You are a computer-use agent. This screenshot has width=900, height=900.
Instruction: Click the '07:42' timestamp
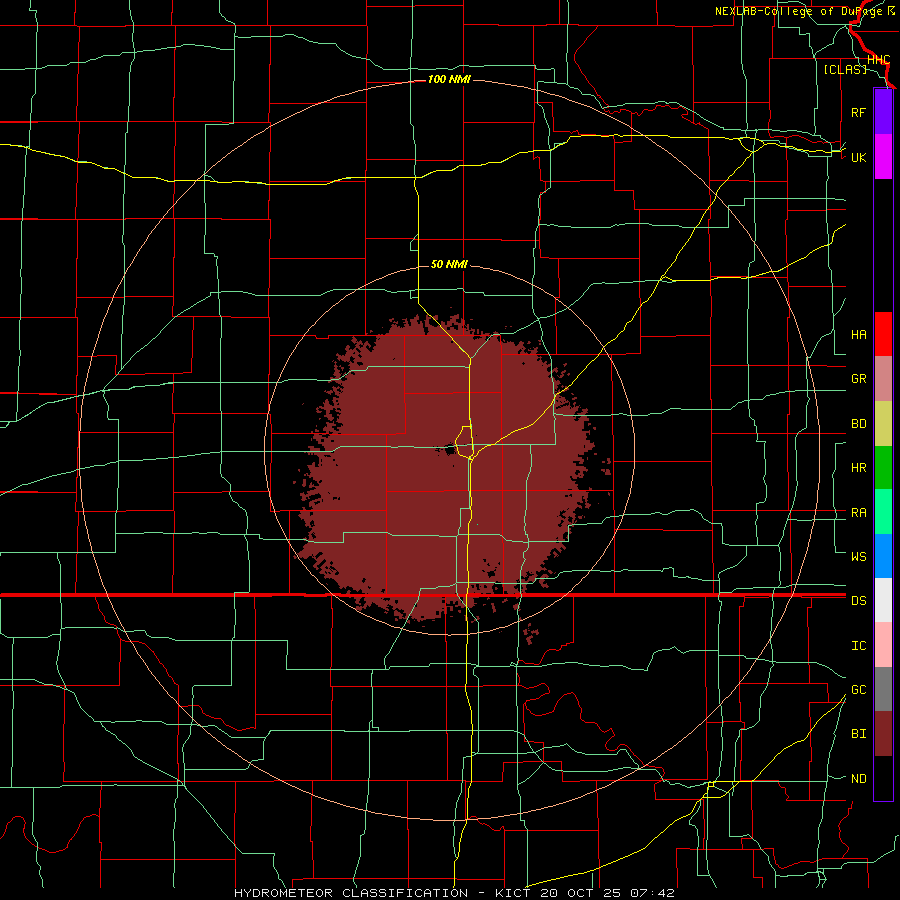(651, 893)
